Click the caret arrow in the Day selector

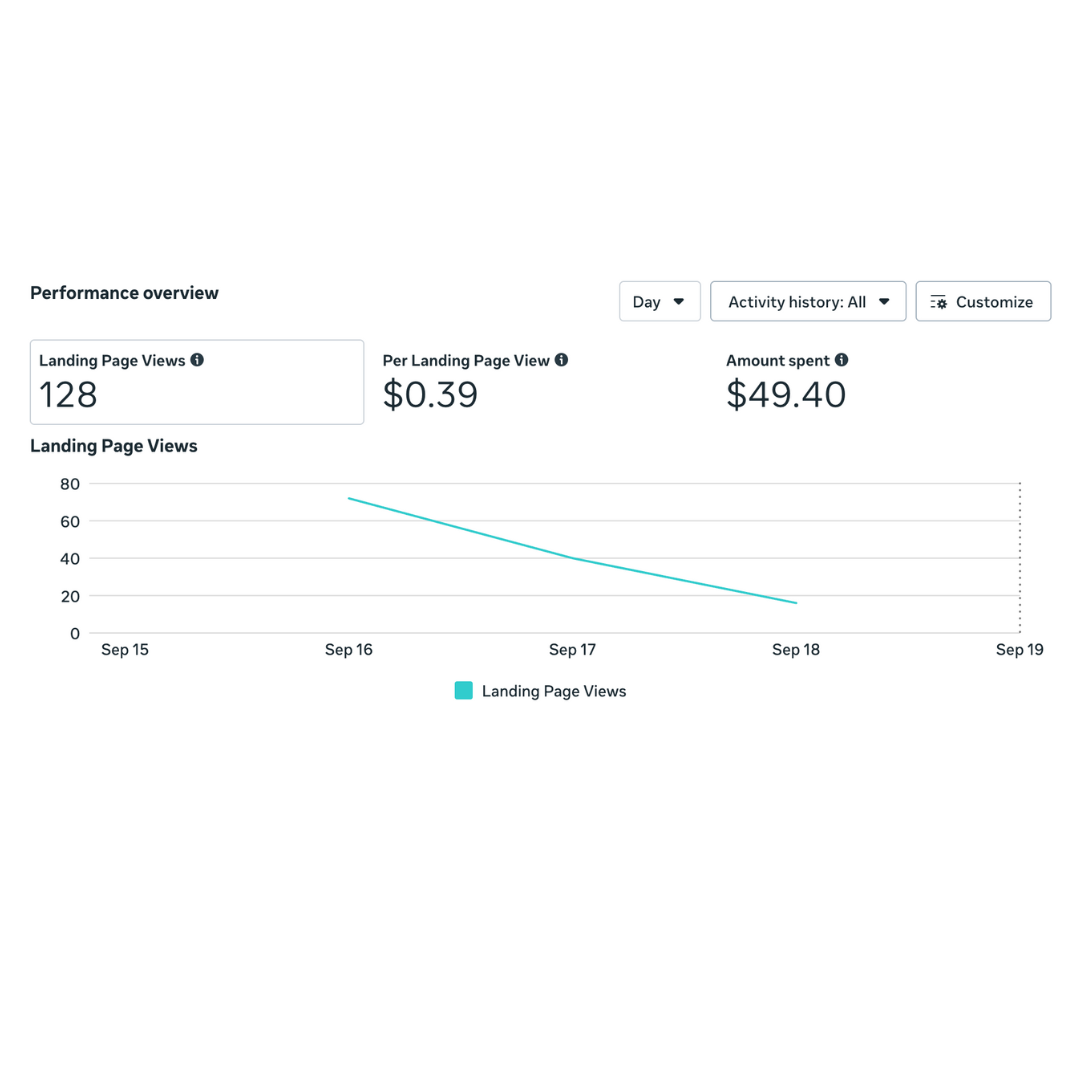pyautogui.click(x=679, y=301)
